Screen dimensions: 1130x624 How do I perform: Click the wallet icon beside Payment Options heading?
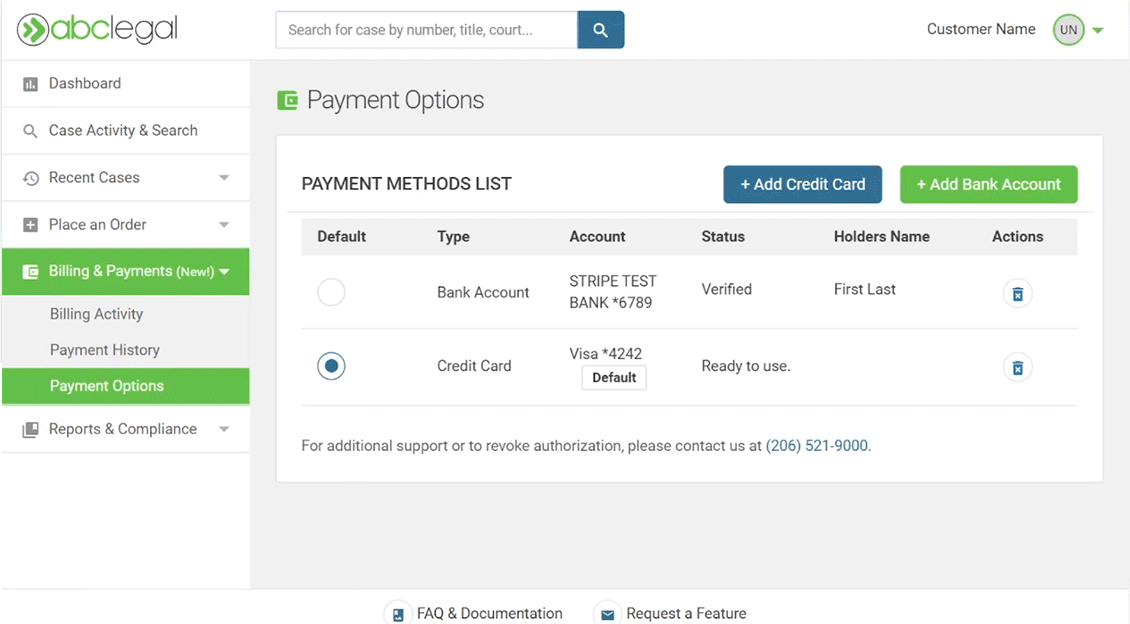click(x=287, y=100)
